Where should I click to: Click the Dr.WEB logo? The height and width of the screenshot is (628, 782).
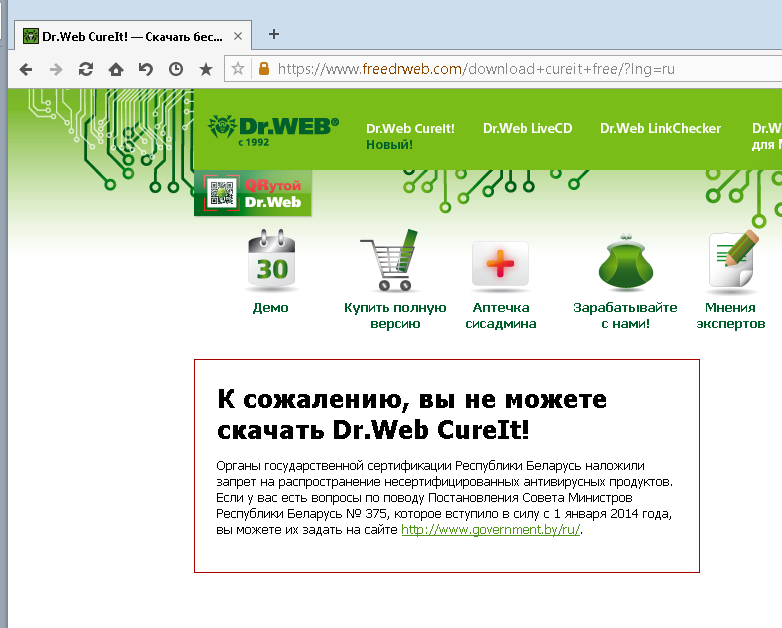[x=273, y=130]
